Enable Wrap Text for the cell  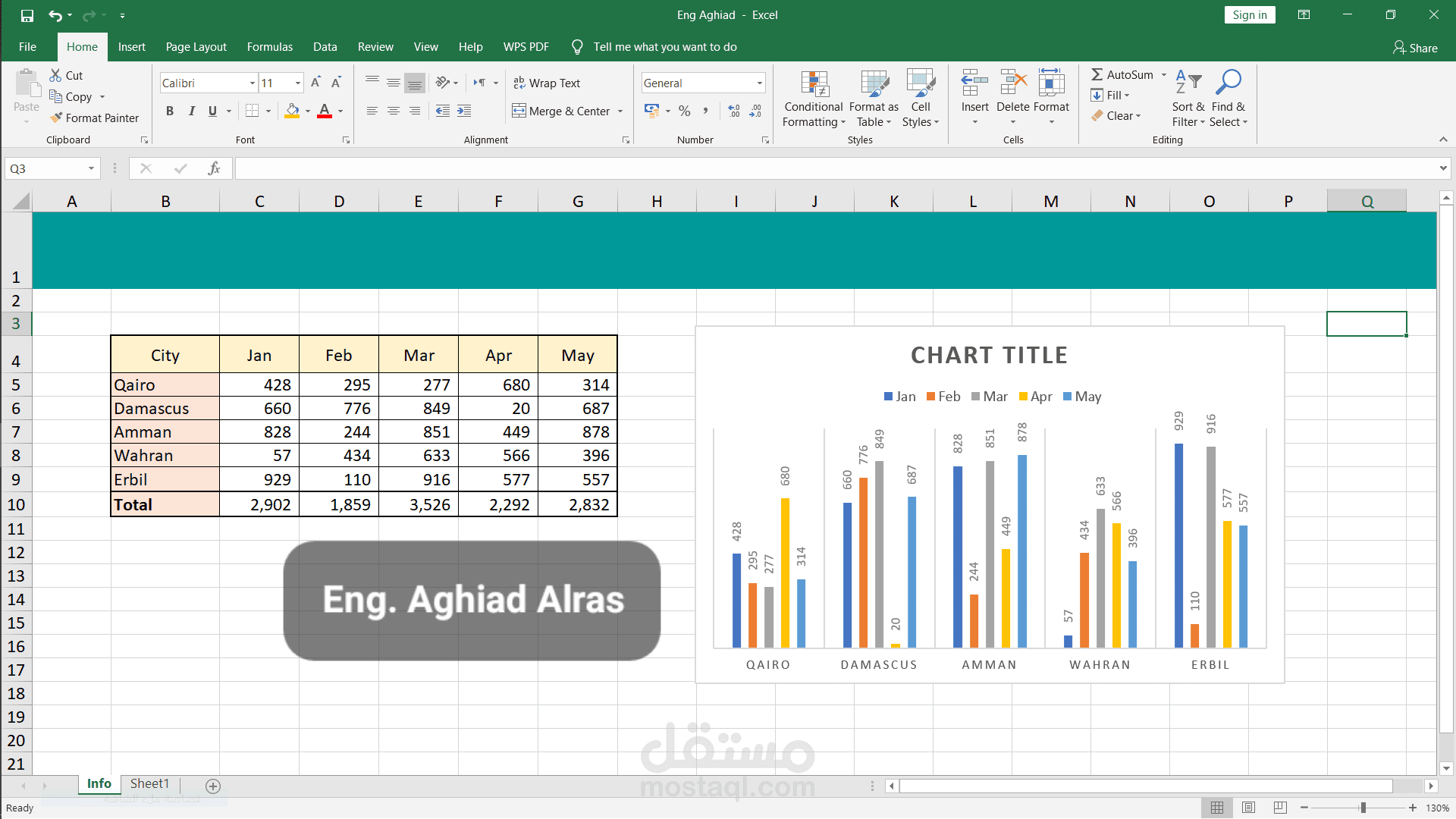tap(547, 83)
